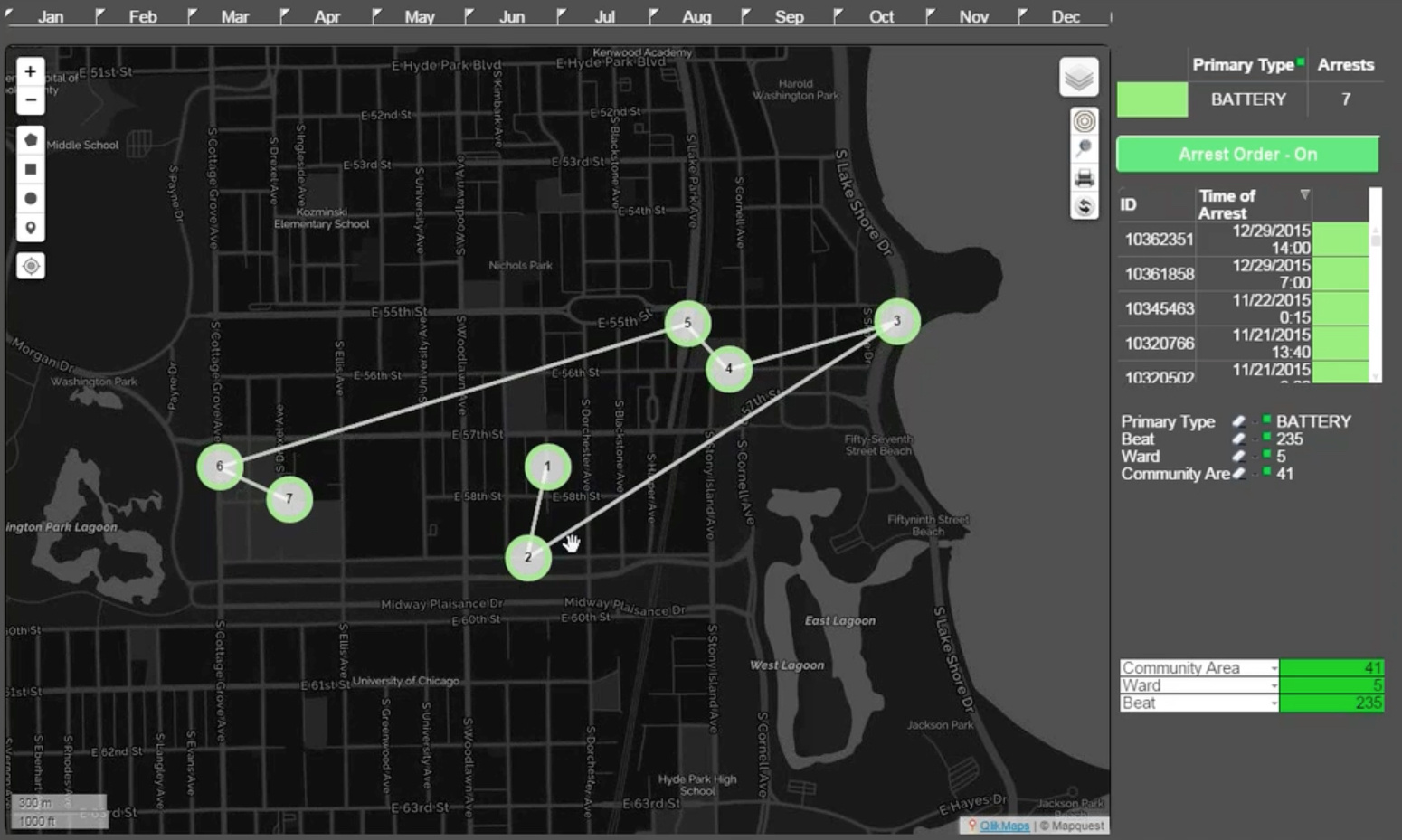Image resolution: width=1402 pixels, height=840 pixels.
Task: Choose the location pin marker tool
Action: click(30, 228)
